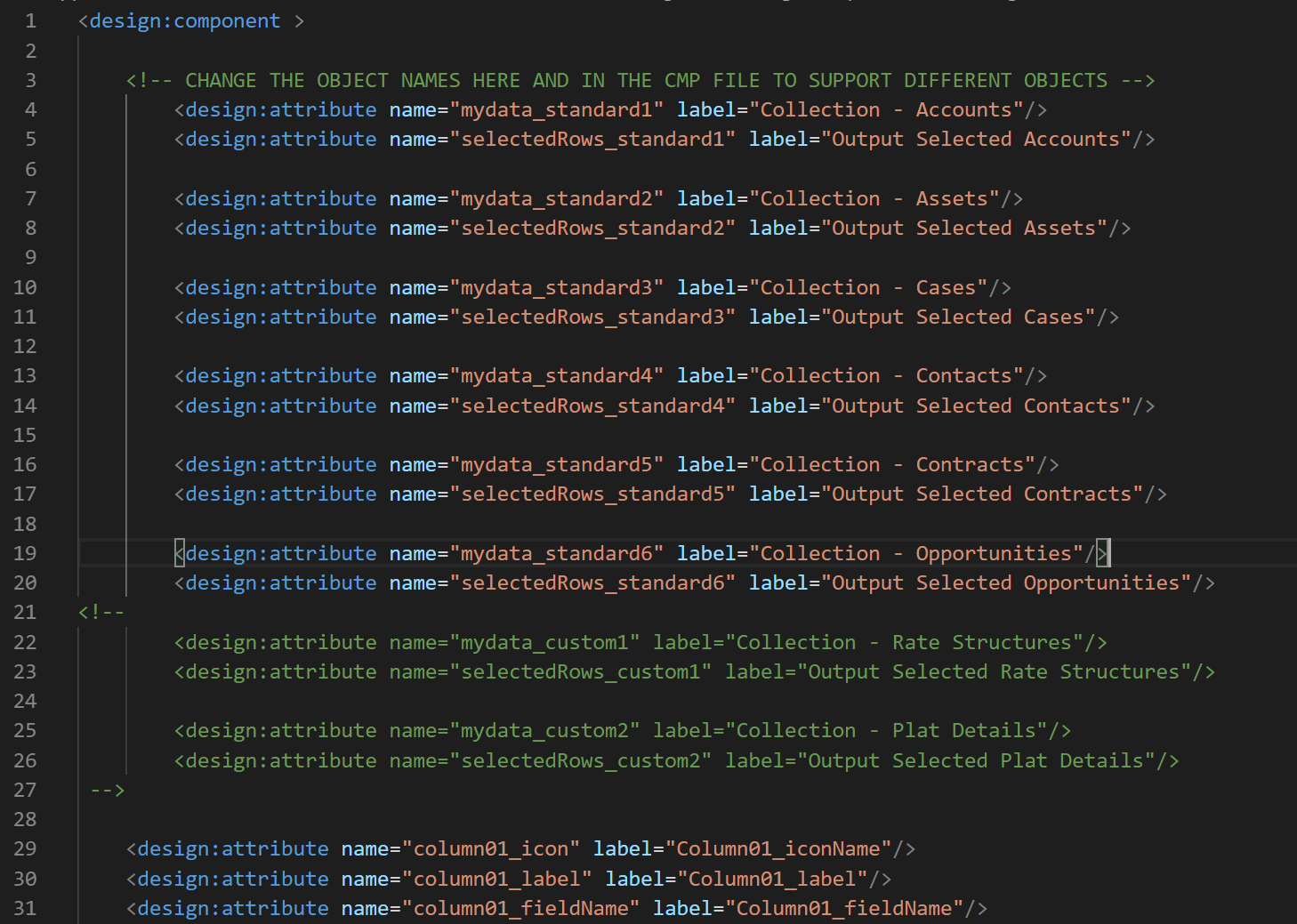Click the name value "mydata_standard4"
This screenshot has height=924, width=1297.
[557, 376]
